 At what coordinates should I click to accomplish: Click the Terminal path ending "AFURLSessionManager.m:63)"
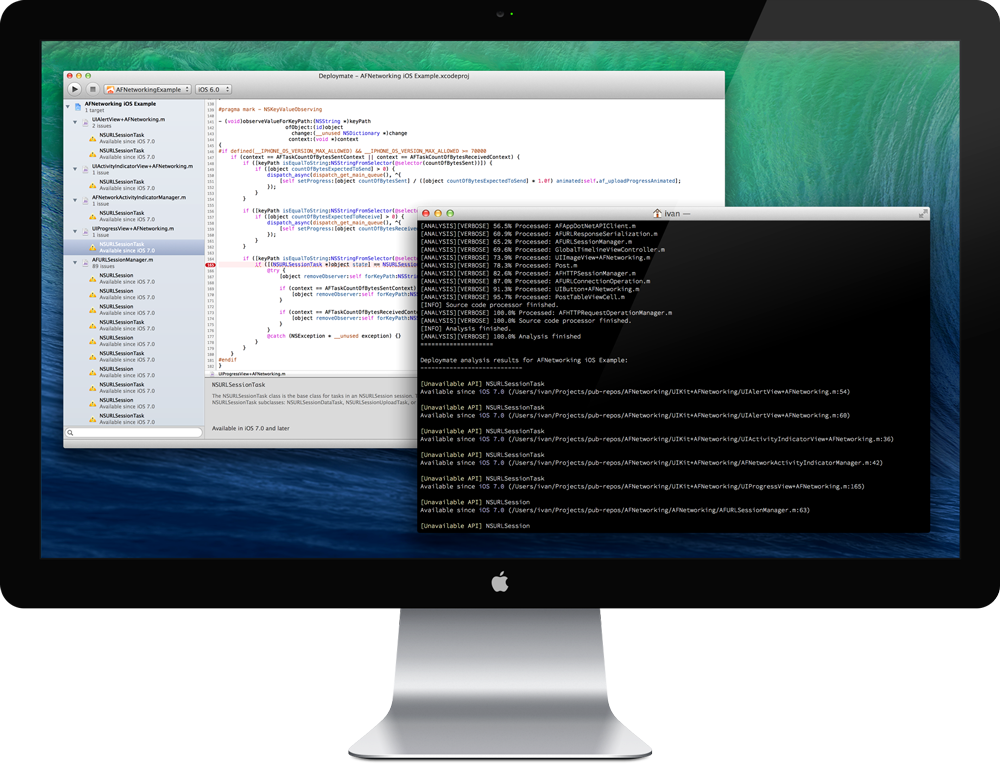(x=659, y=510)
